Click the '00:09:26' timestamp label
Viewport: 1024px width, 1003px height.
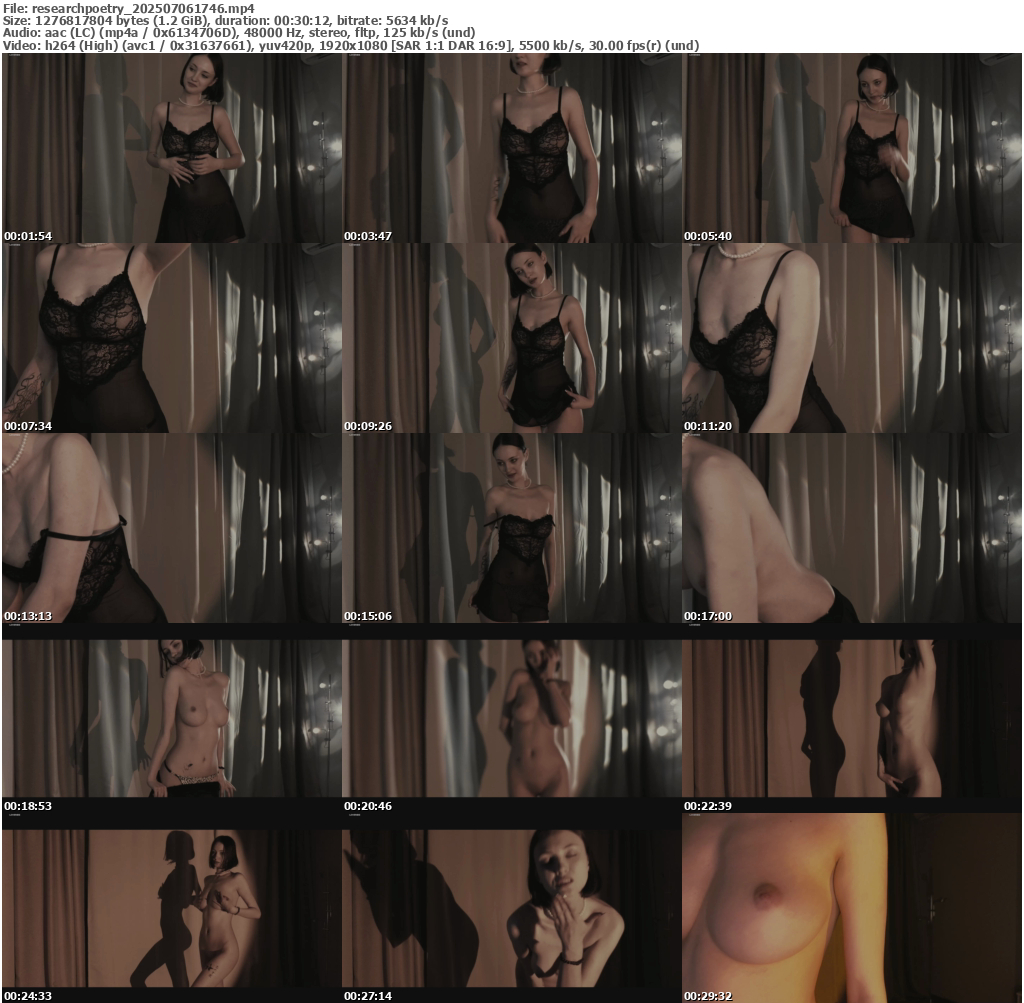pos(368,426)
